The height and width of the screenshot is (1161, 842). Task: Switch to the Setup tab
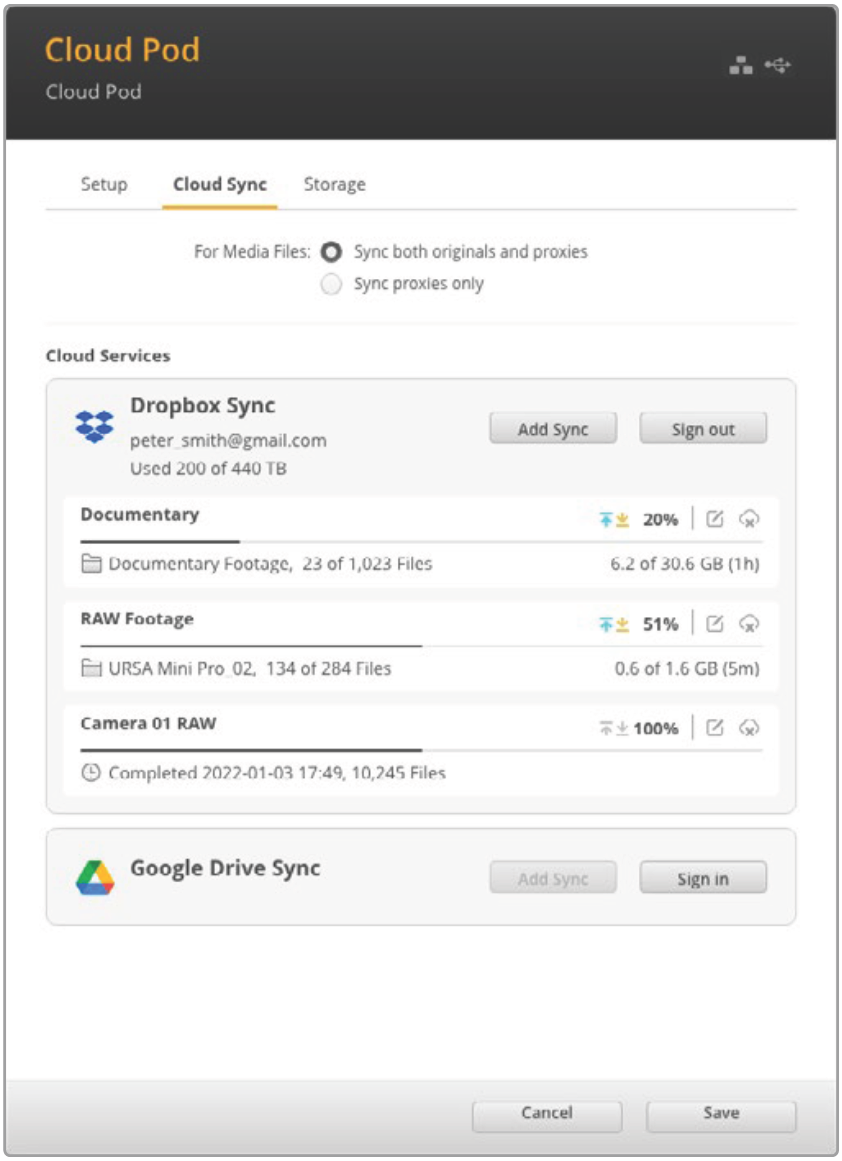tap(104, 184)
